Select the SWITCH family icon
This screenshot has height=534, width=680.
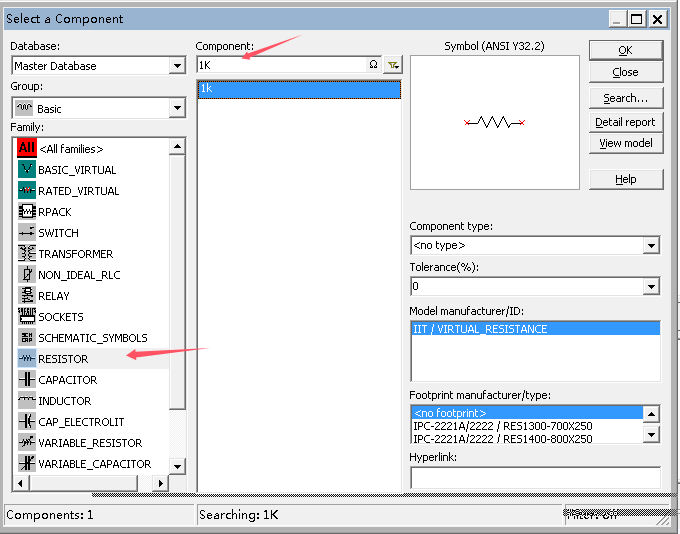tap(27, 233)
